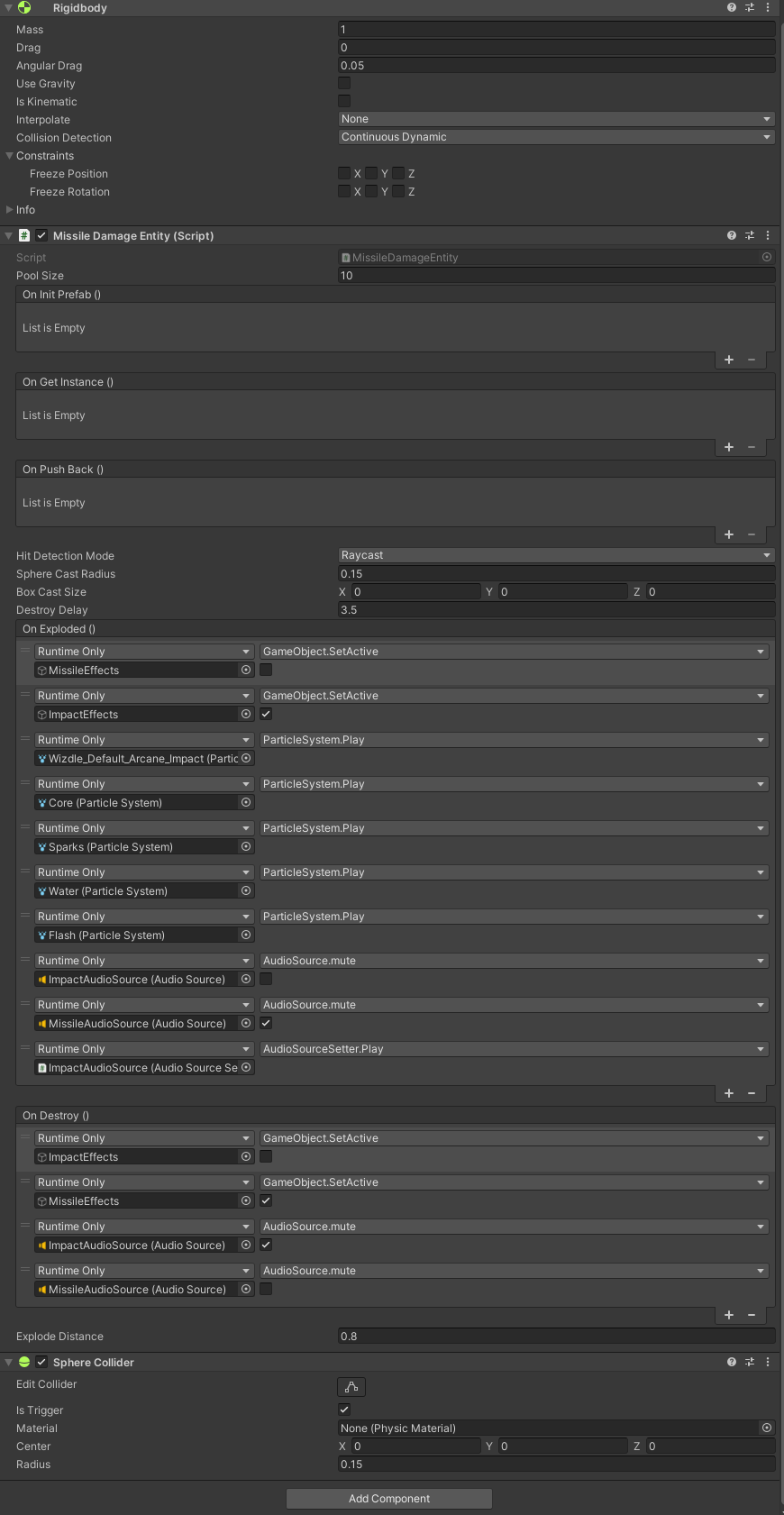Open AudioSourceSetter.Play function dropdown
The height and width of the screenshot is (1515, 784).
point(514,1049)
